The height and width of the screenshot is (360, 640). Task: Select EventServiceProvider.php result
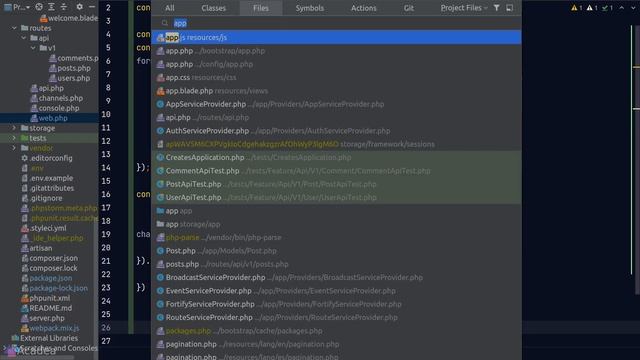point(336,291)
